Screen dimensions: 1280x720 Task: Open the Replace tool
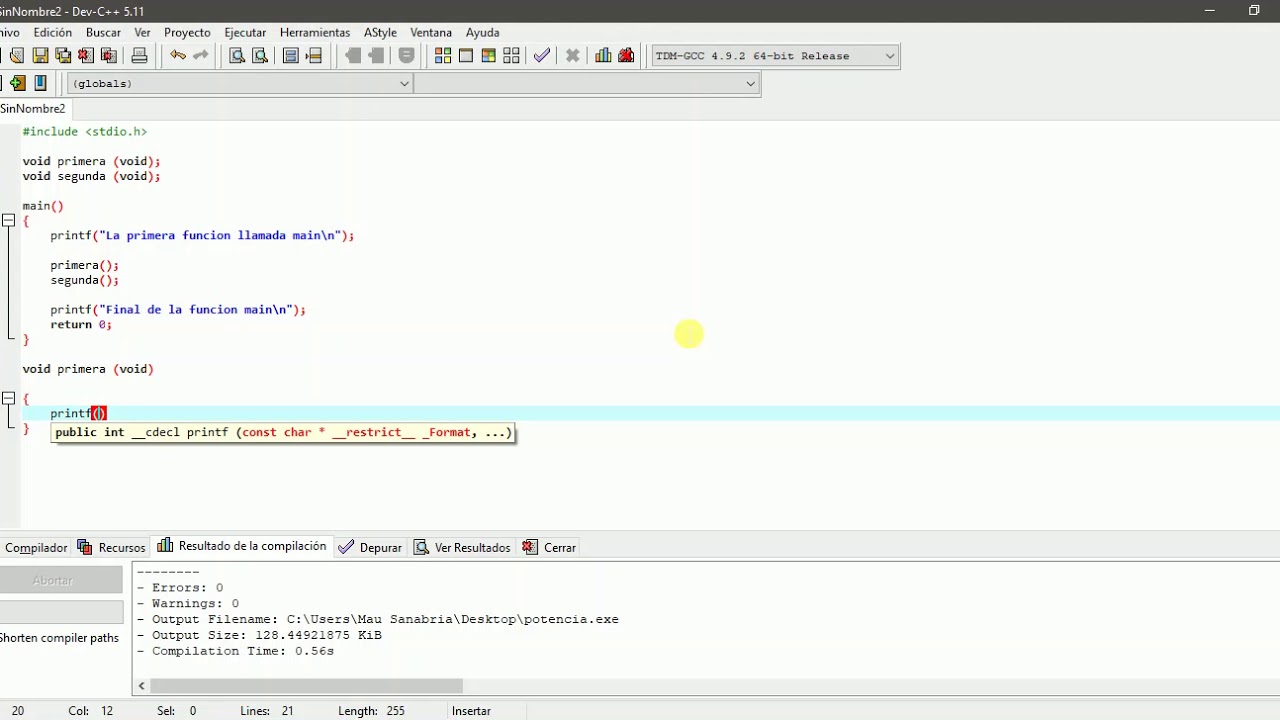click(x=260, y=56)
